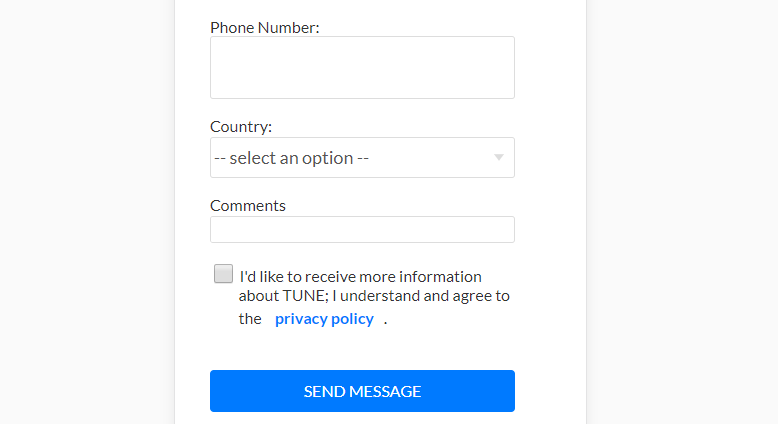Viewport: 778px width, 424px height.
Task: Click the left edge of SEND MESSAGE button
Action: pos(222,391)
